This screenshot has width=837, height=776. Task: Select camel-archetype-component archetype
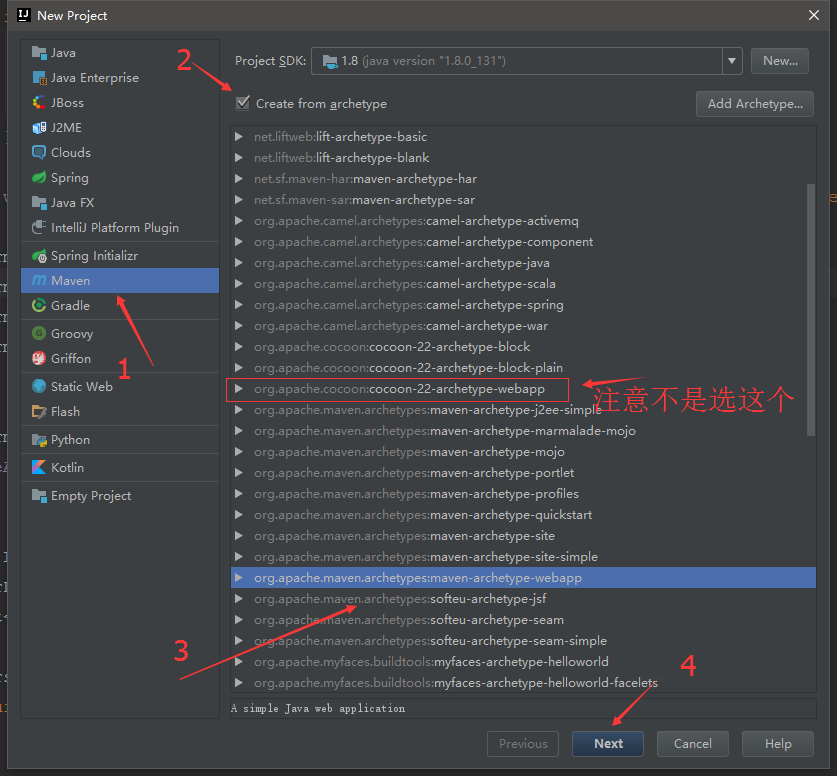523,242
